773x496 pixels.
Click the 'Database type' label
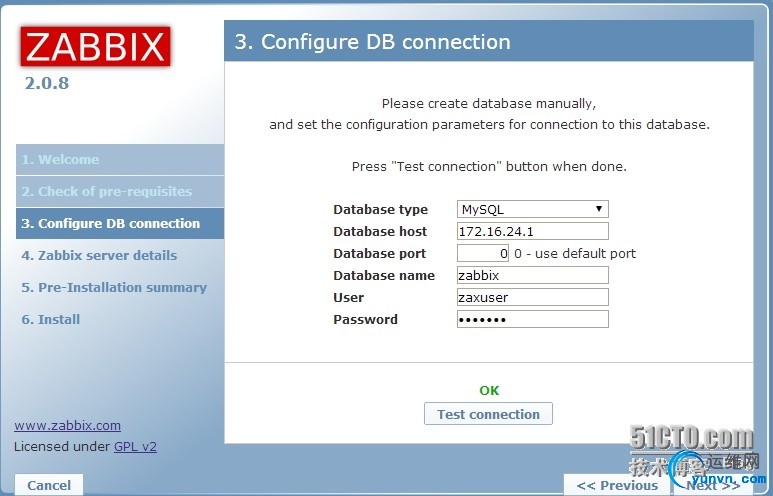click(x=381, y=210)
